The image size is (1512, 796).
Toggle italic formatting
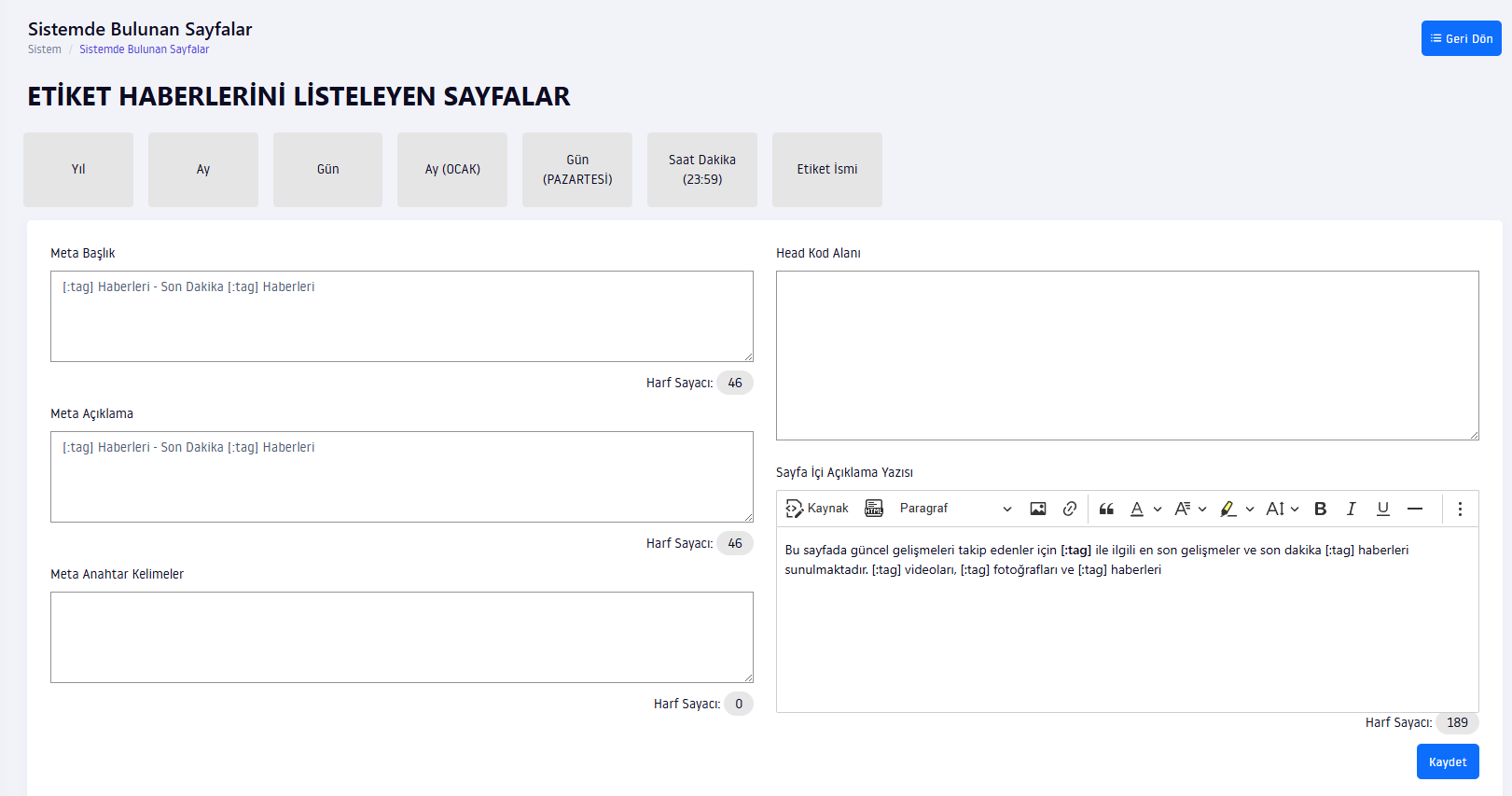coord(1352,509)
